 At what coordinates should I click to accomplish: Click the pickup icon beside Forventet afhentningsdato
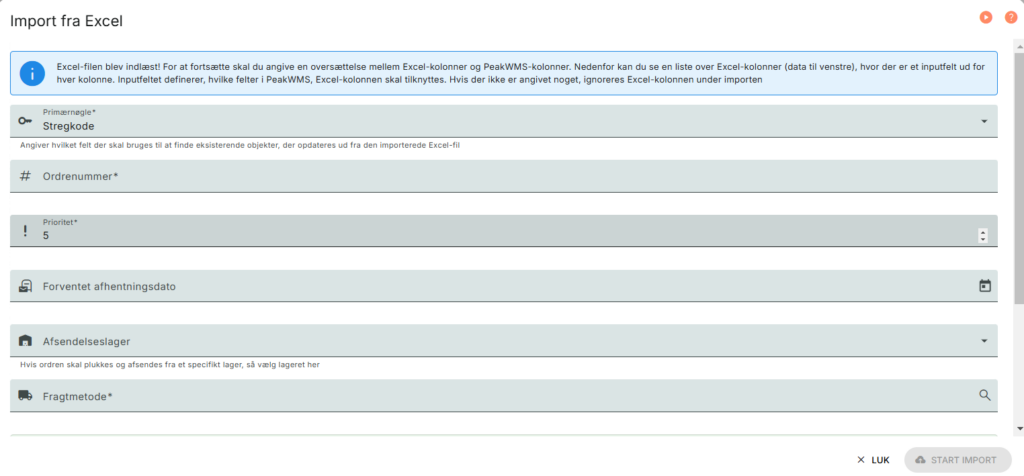pos(25,285)
